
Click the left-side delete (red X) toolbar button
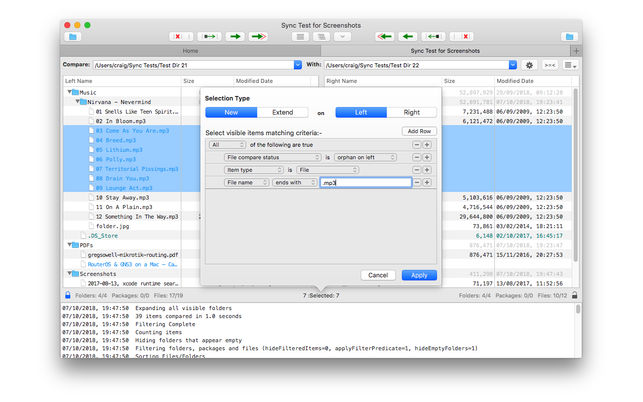(181, 37)
